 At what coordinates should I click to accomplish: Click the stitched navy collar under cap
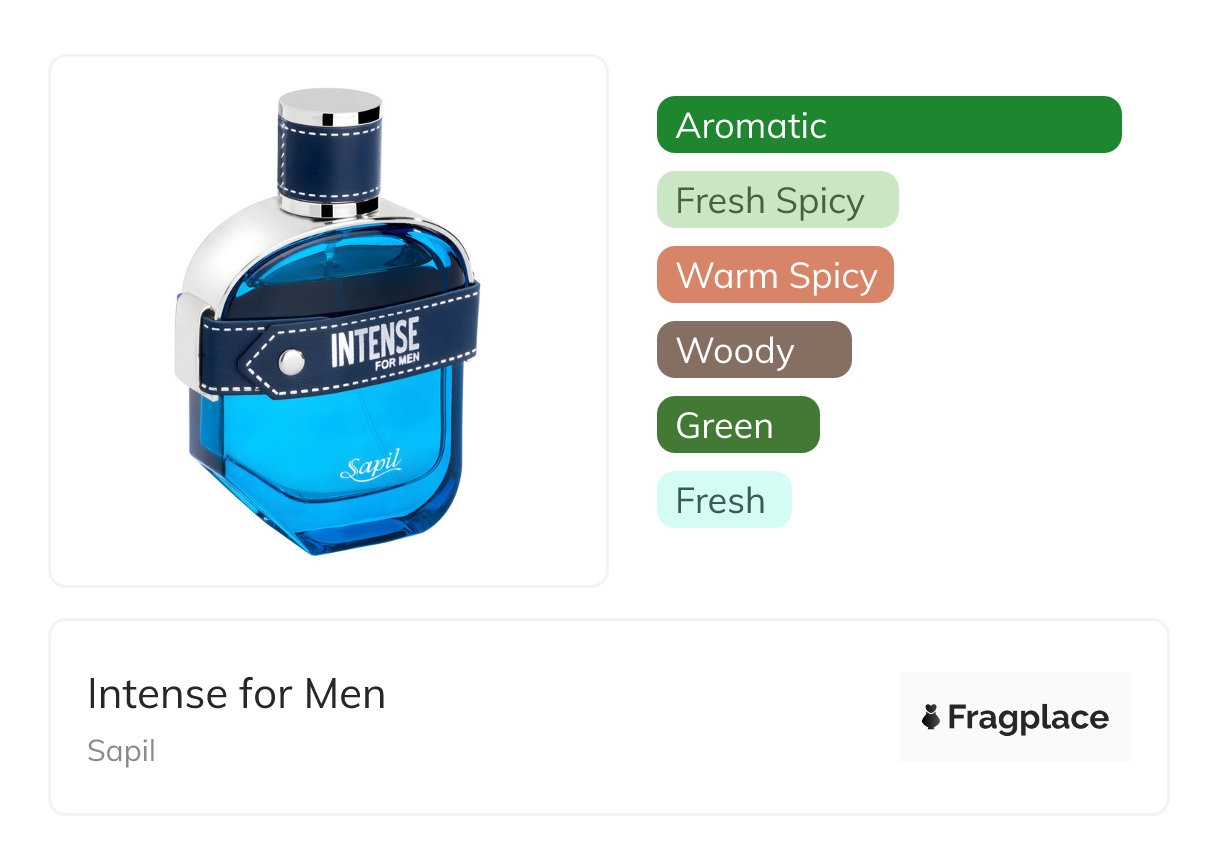tap(331, 162)
